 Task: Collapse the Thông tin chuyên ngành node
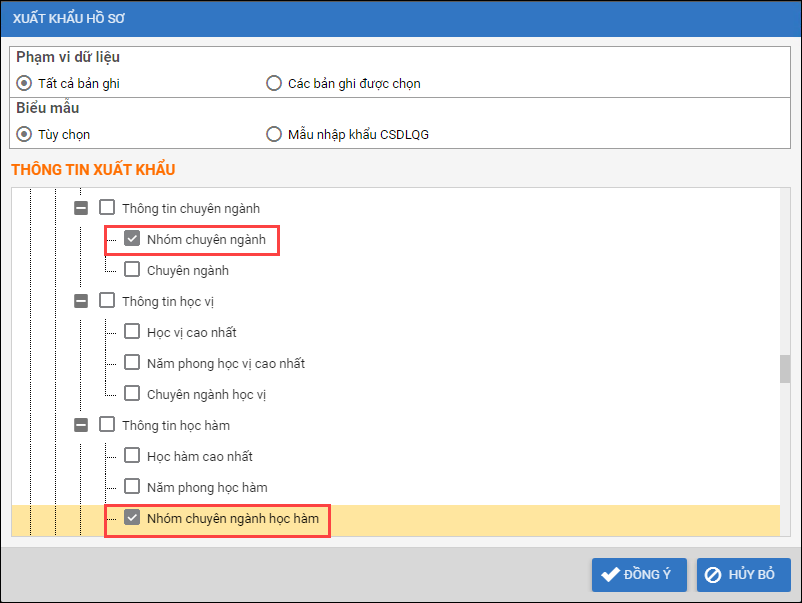[x=82, y=208]
